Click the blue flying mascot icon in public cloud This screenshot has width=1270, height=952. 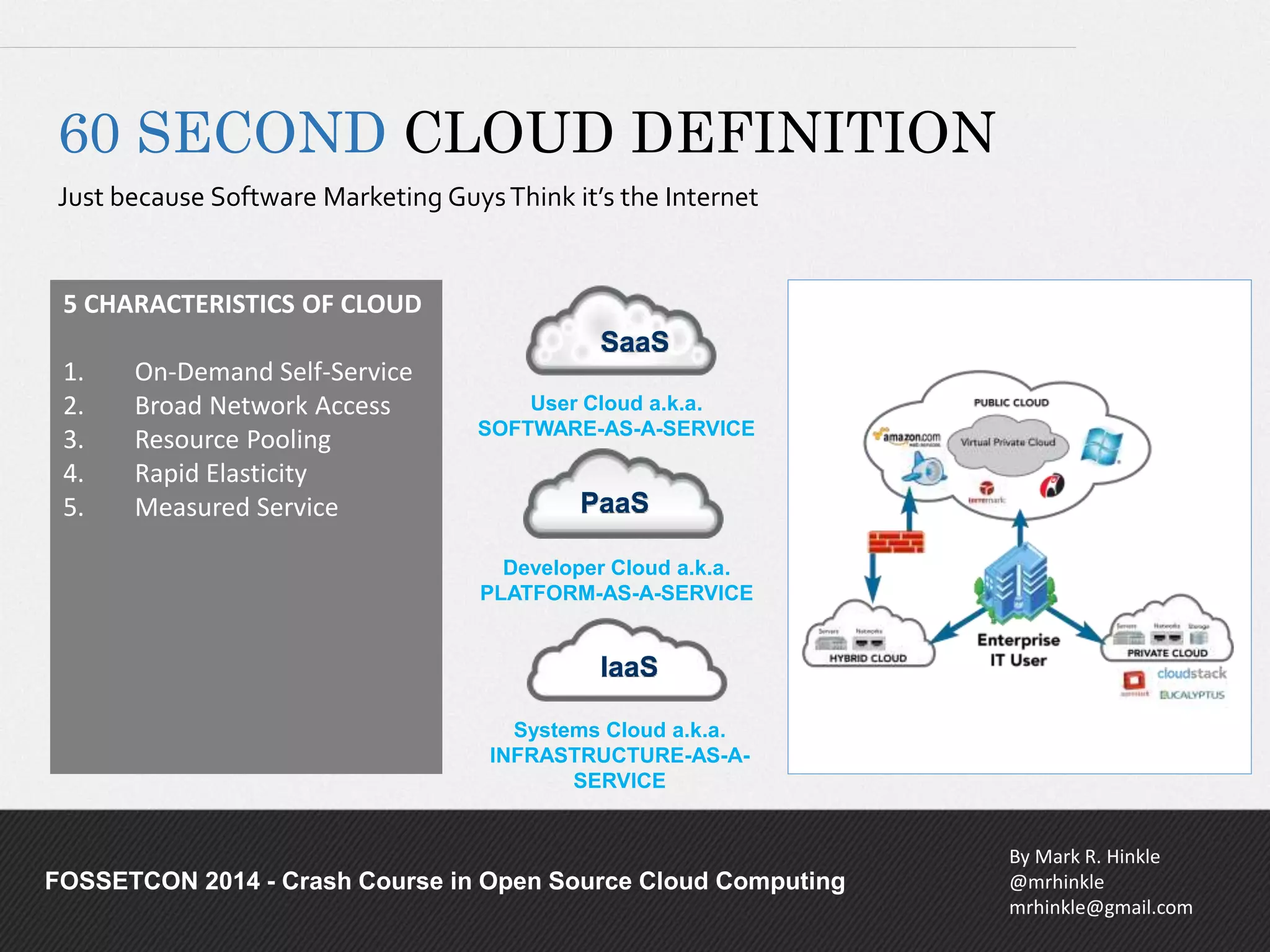pyautogui.click(x=924, y=468)
